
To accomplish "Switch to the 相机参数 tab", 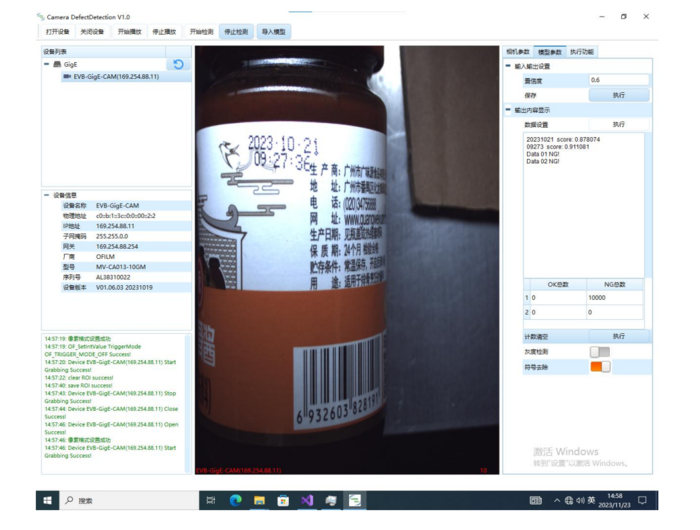I will point(517,52).
